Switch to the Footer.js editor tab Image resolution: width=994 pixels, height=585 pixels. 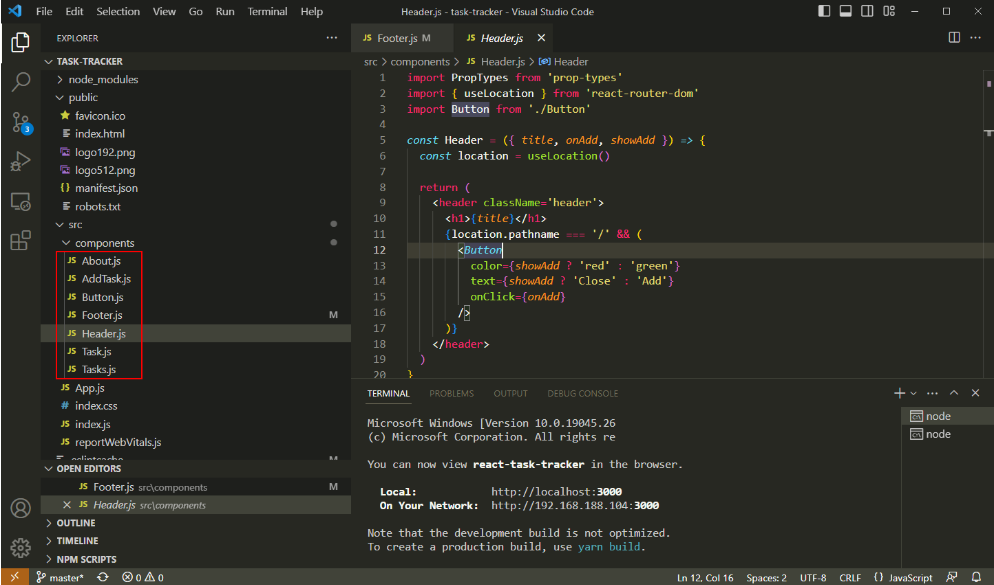[396, 38]
